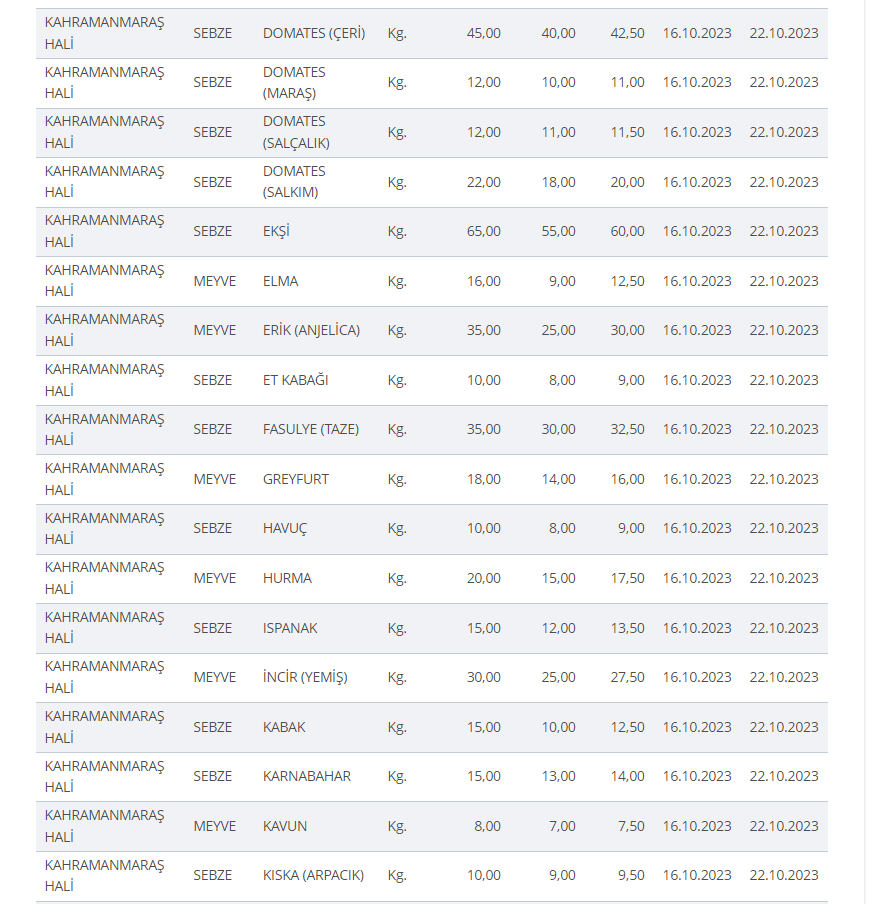The width and height of the screenshot is (872, 904).
Task: Select the ELMA product cell
Action: 280,281
